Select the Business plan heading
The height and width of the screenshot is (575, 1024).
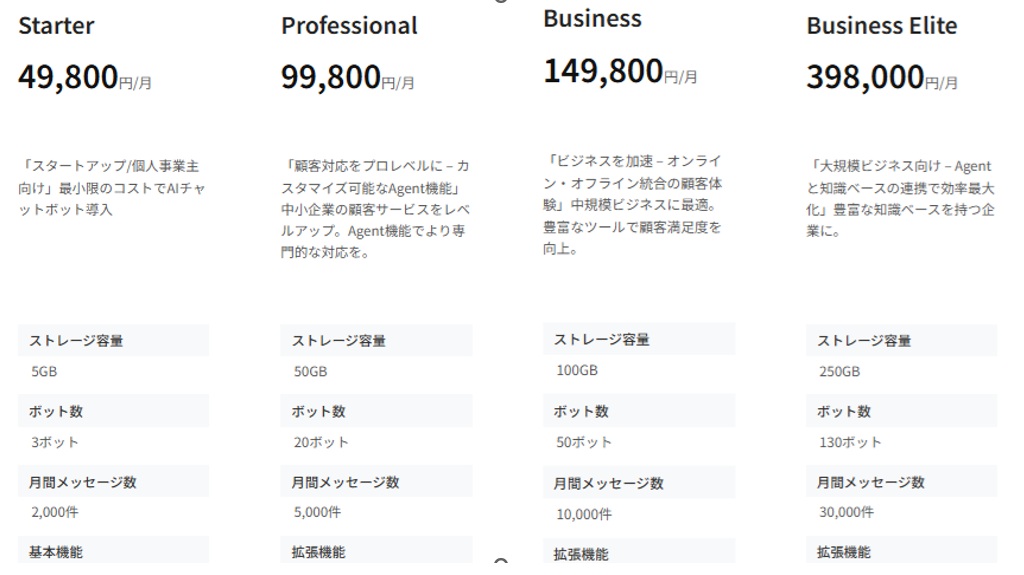click(592, 19)
